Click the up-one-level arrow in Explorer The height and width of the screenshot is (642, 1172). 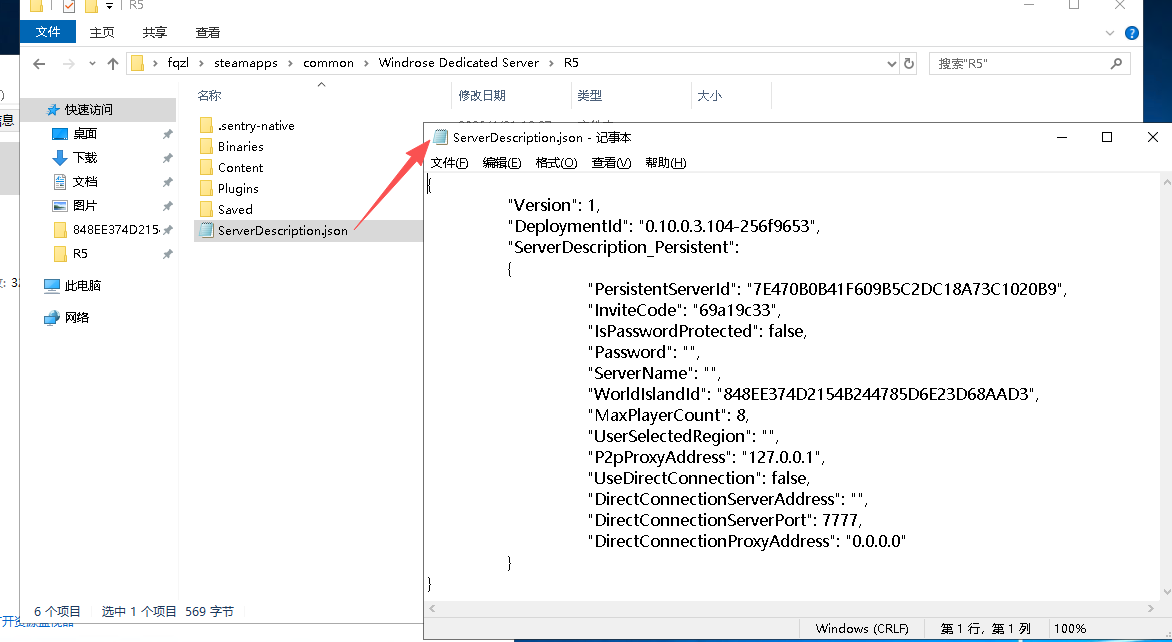[113, 63]
